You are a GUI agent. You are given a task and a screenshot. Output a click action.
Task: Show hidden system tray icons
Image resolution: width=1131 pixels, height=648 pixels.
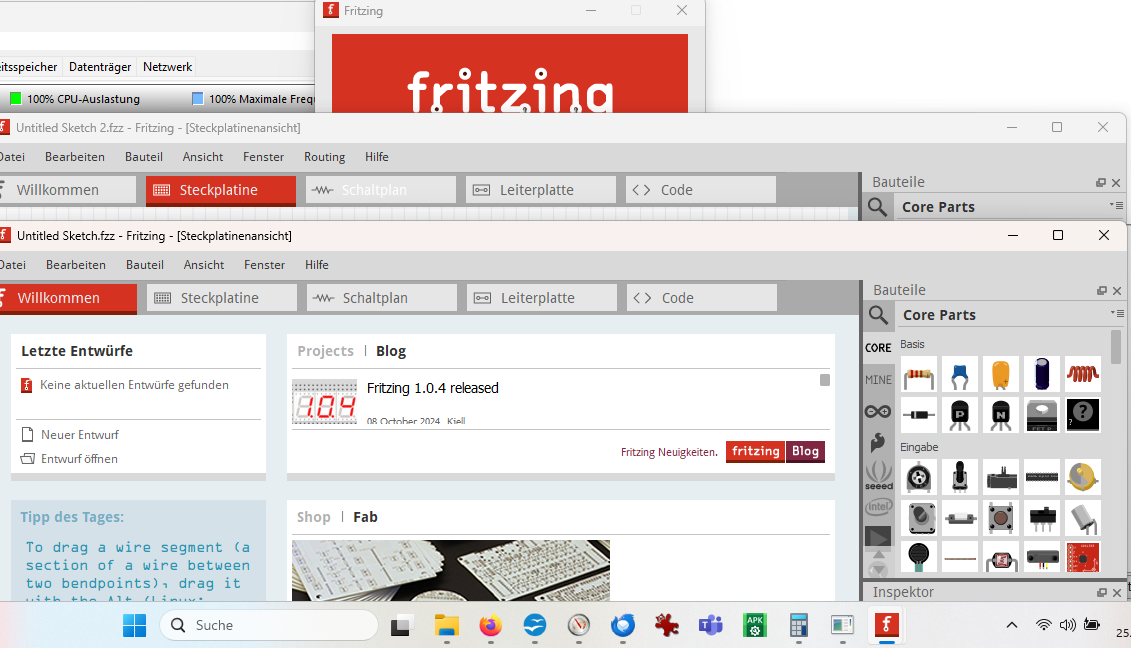(1011, 625)
